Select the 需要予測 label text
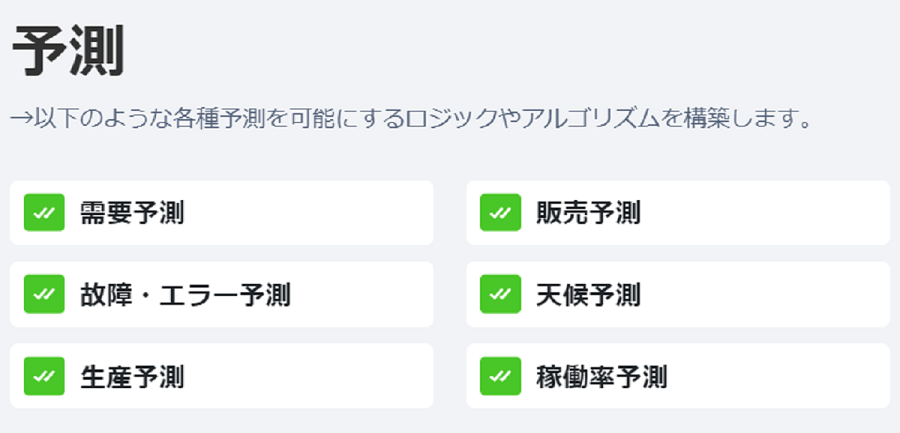This screenshot has height=433, width=900. (132, 213)
